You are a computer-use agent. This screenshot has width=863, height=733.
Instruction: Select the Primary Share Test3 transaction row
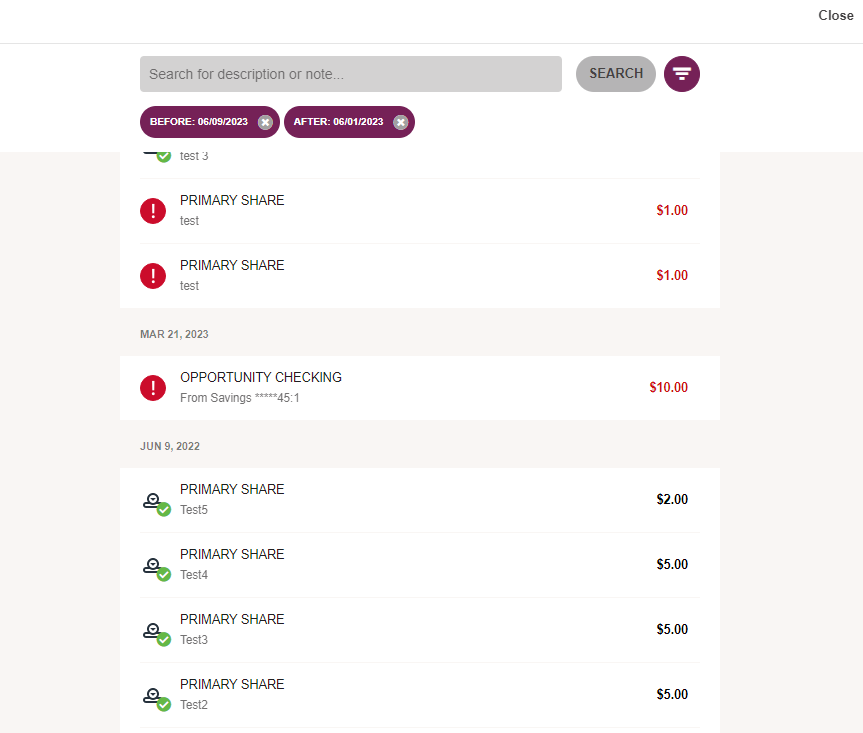[420, 630]
